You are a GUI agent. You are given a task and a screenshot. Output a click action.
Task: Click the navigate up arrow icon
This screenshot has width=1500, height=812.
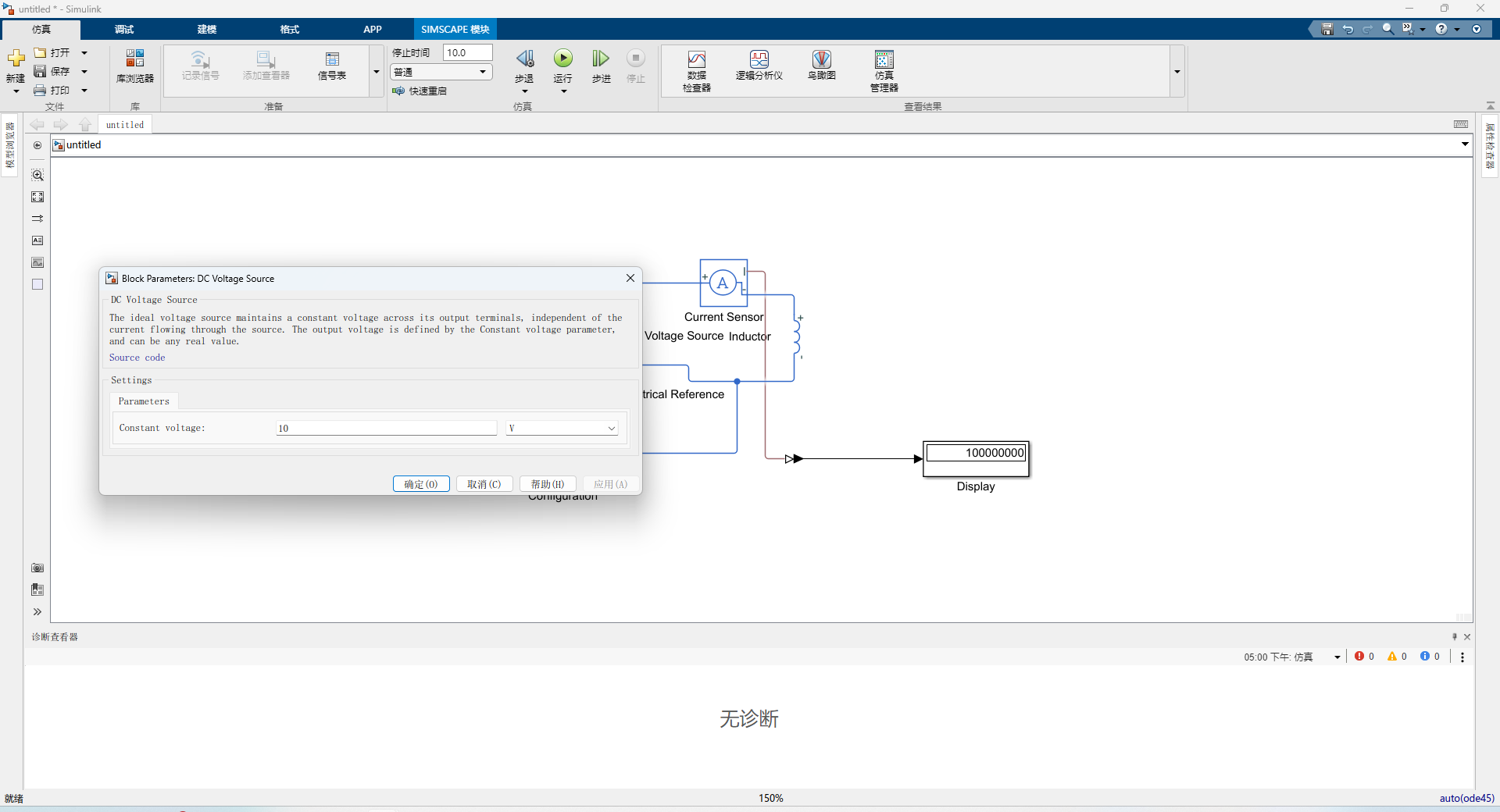point(85,124)
